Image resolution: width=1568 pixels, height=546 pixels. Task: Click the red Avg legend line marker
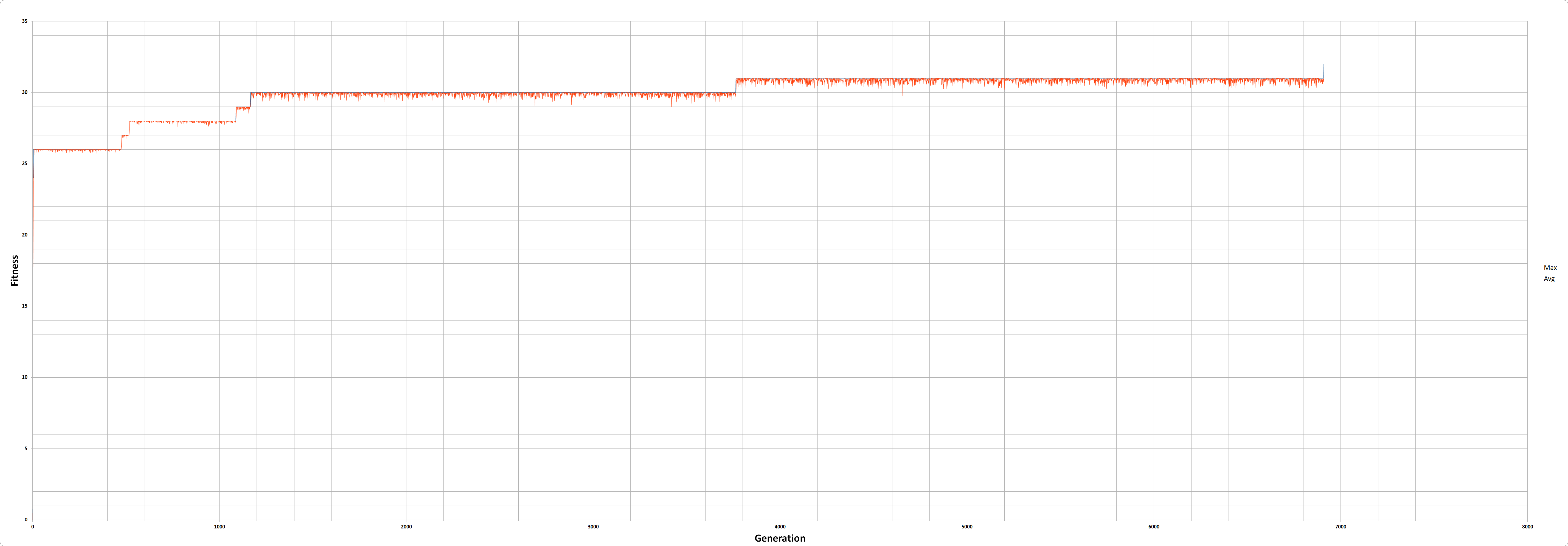click(x=1539, y=279)
